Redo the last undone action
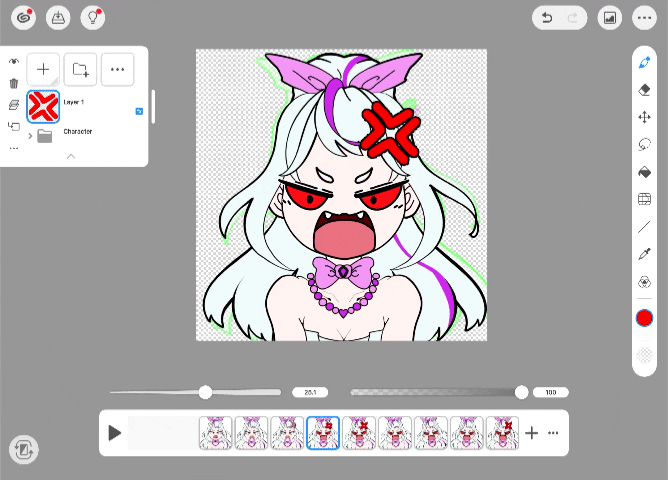 click(573, 18)
